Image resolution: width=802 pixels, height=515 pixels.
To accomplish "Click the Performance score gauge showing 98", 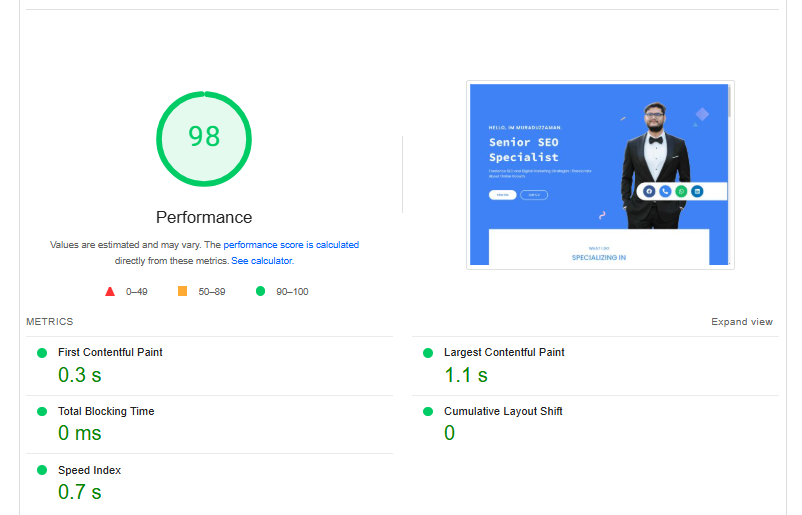I will coord(204,138).
